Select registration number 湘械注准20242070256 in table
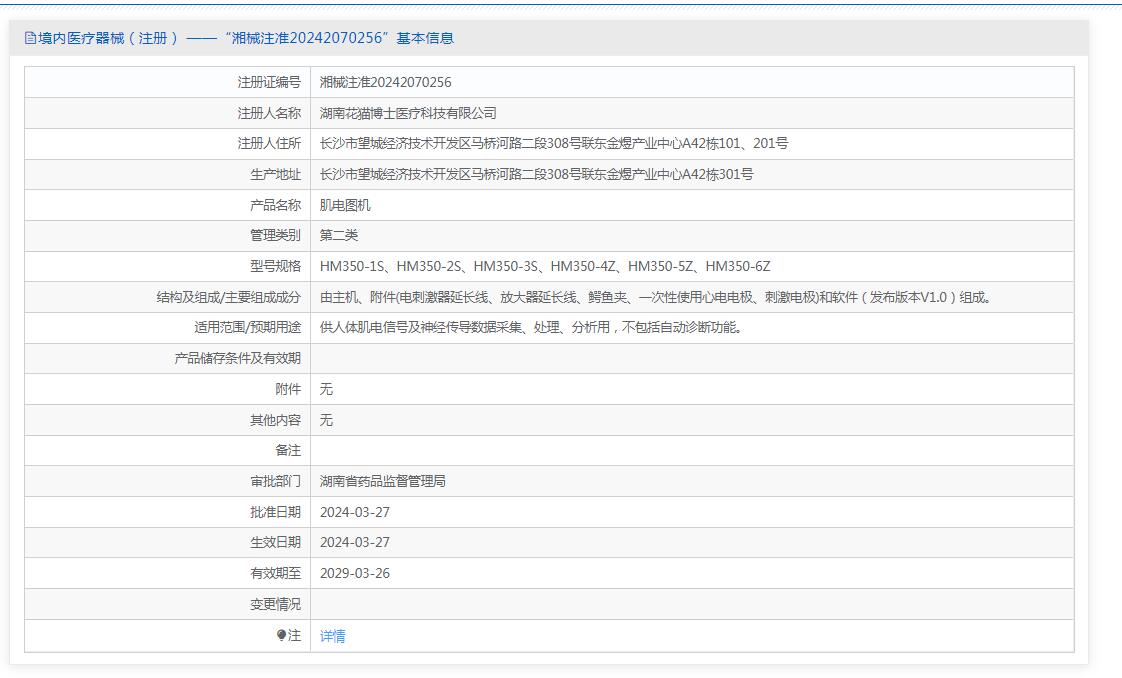Screen dimensions: 1122x678 click(x=385, y=82)
